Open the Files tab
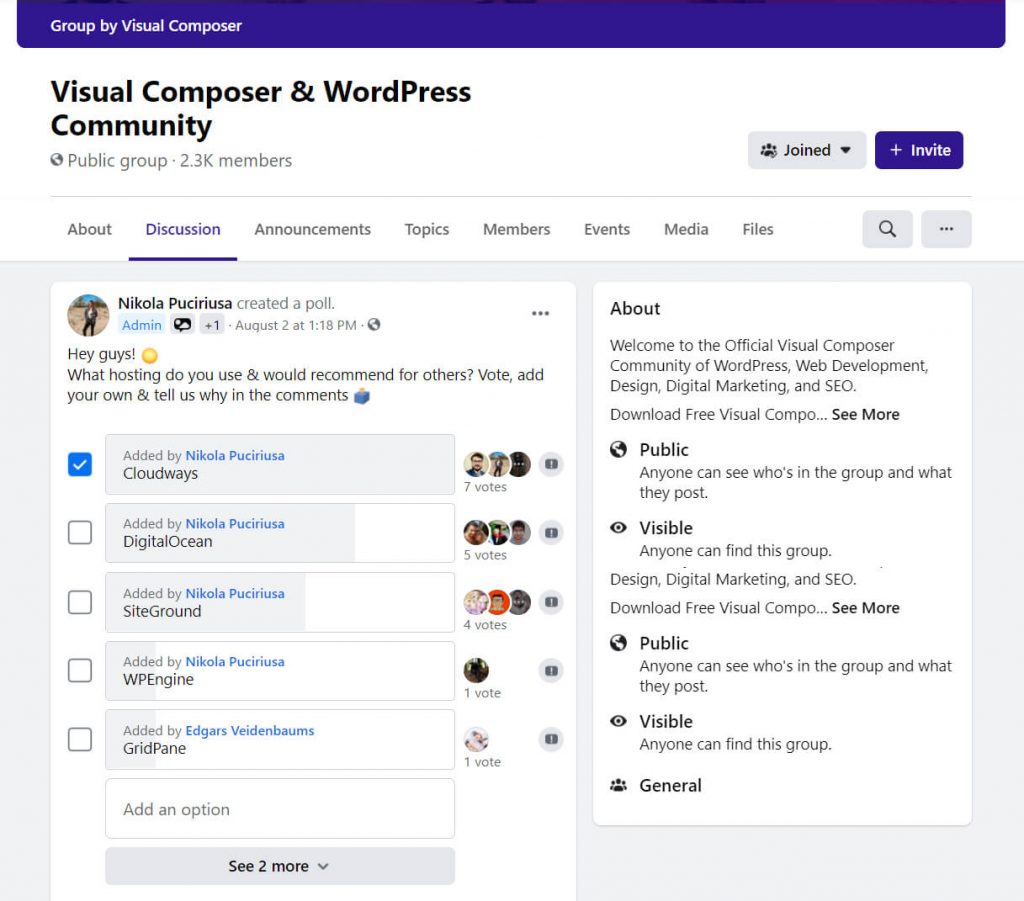The height and width of the screenshot is (901, 1024). tap(758, 229)
